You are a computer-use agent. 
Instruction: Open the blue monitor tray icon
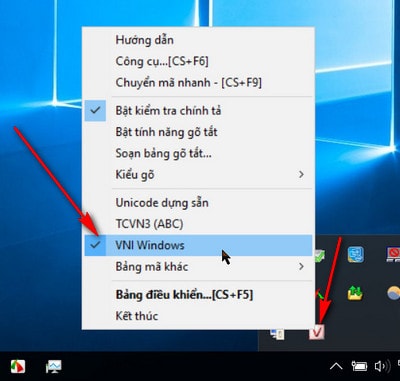point(356,255)
